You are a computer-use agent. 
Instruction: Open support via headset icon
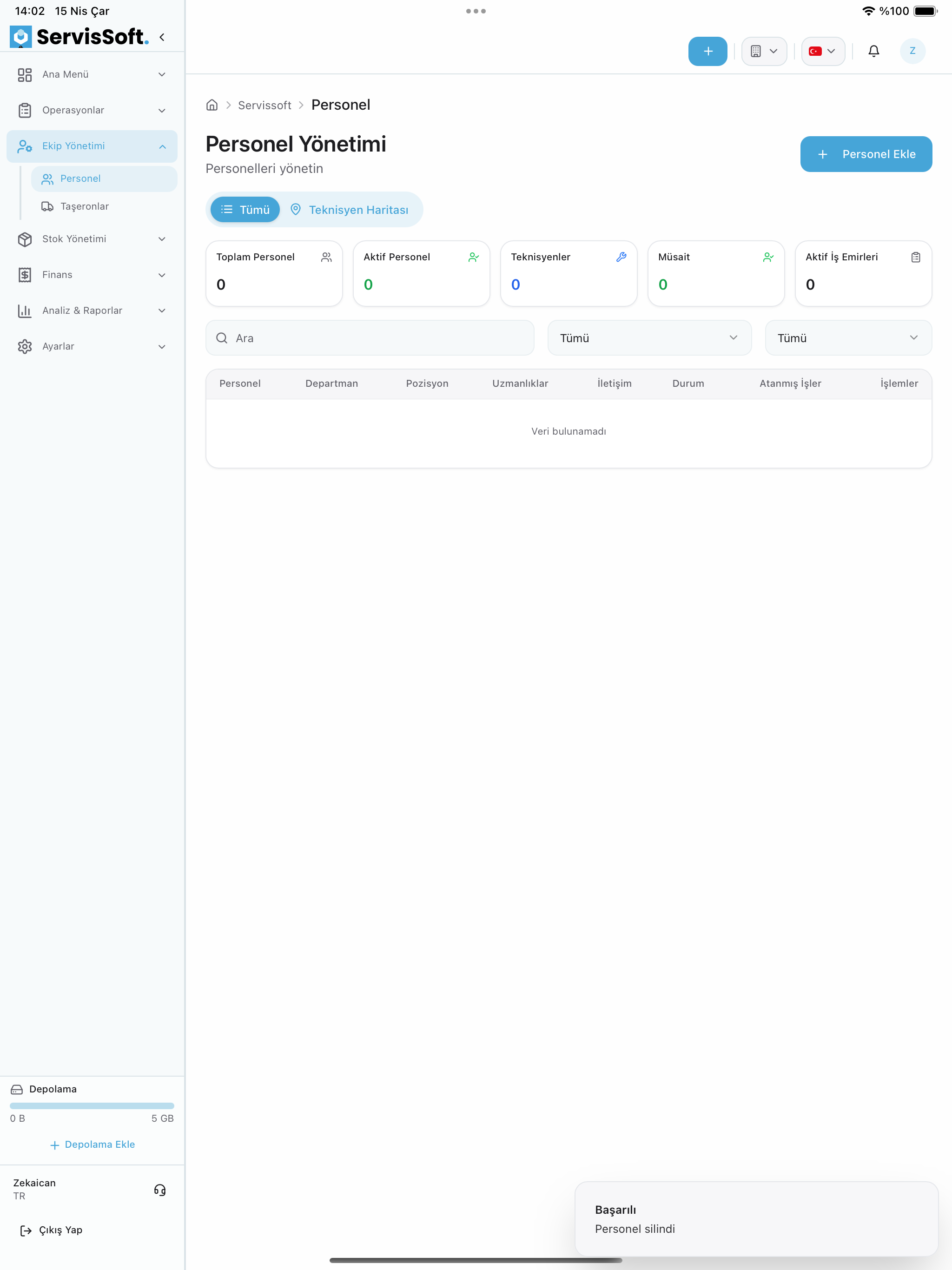coord(160,1190)
